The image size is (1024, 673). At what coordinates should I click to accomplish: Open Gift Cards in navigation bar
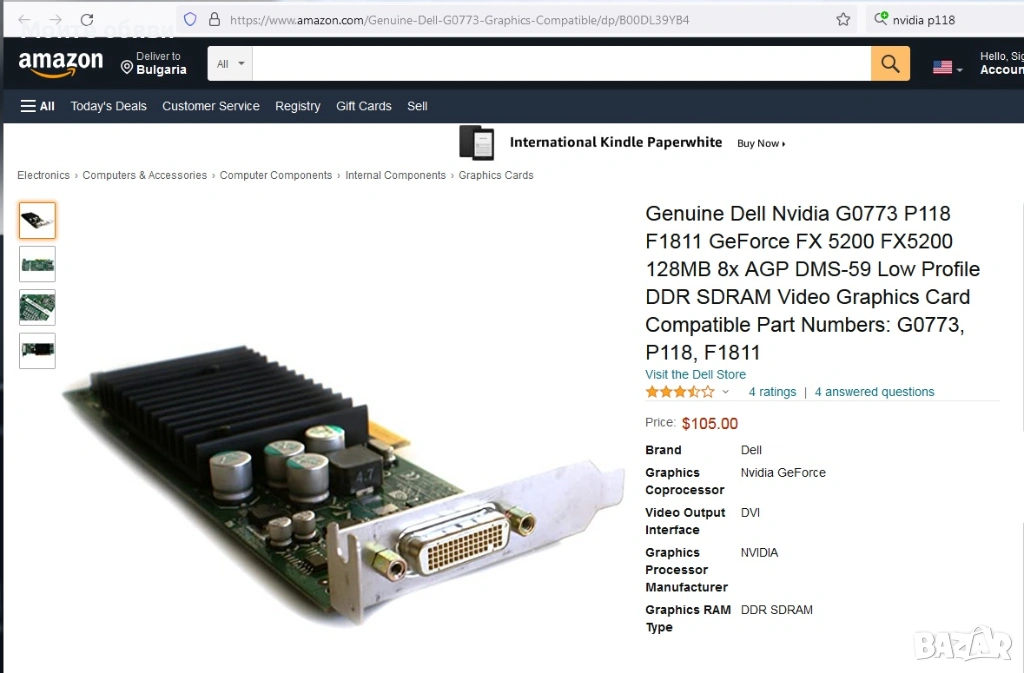(x=364, y=106)
